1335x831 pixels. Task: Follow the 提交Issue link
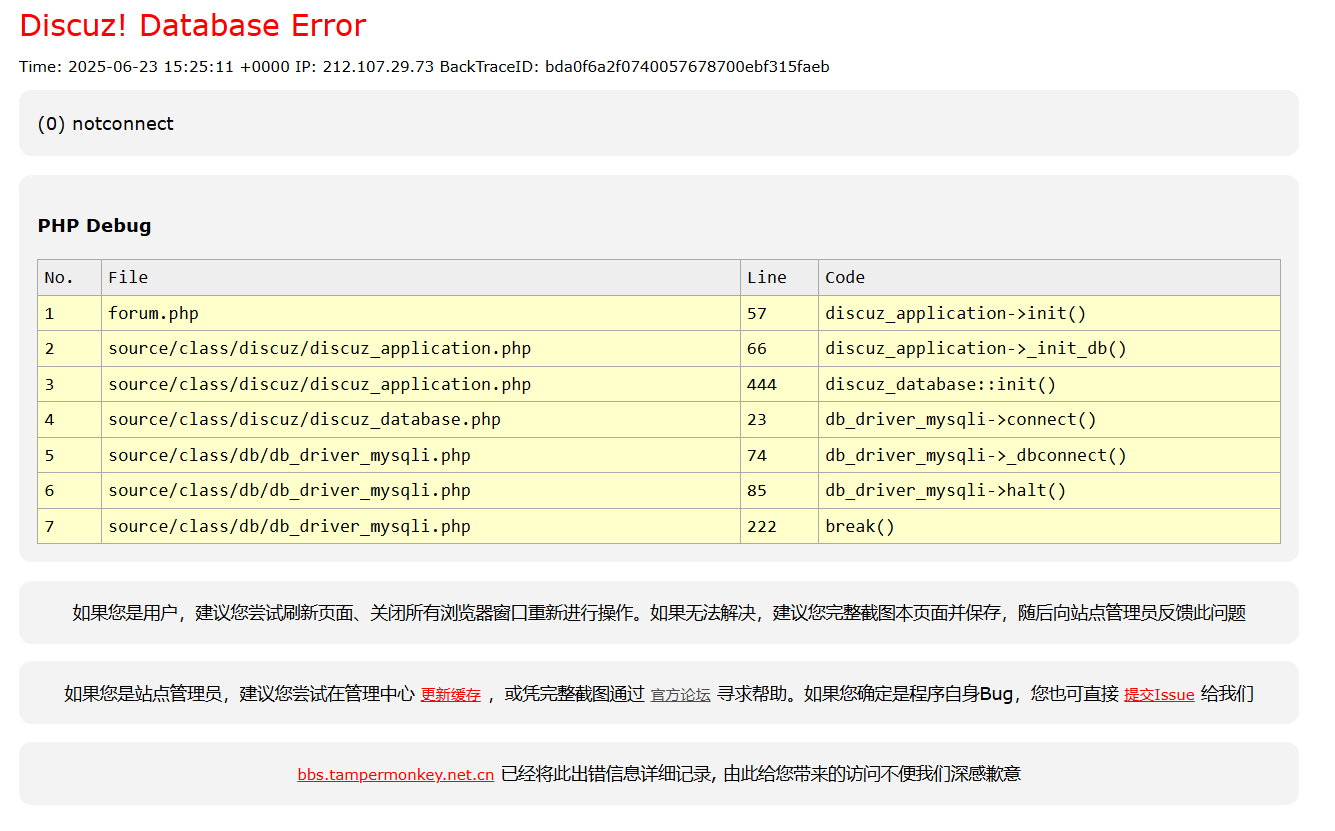(x=1158, y=695)
